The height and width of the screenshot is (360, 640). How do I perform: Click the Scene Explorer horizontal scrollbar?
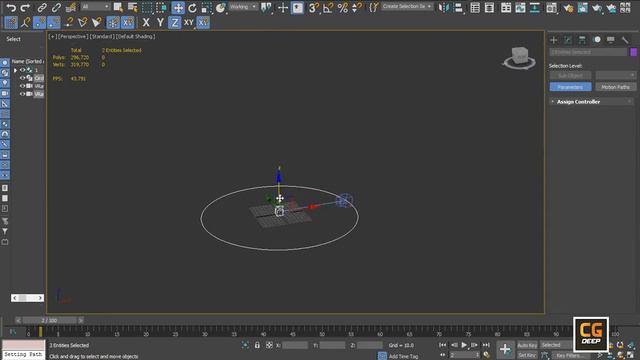(x=27, y=298)
